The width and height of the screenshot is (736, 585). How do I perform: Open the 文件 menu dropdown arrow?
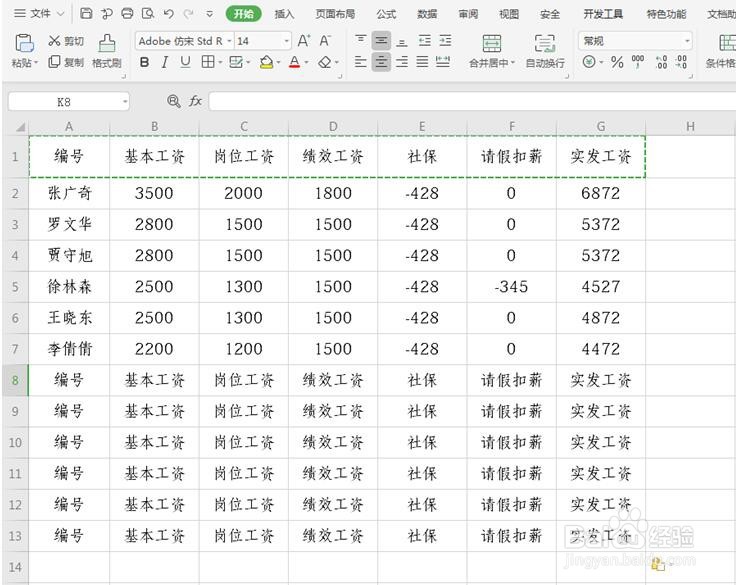pyautogui.click(x=61, y=14)
